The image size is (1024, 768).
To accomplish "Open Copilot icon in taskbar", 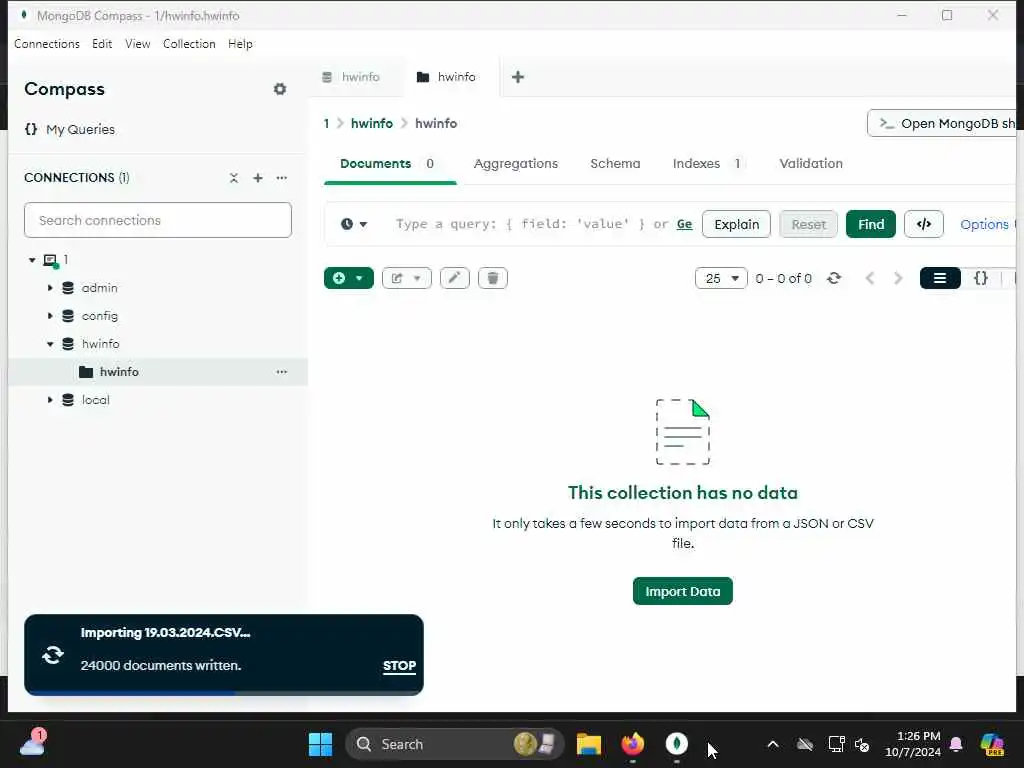I will pos(993,744).
